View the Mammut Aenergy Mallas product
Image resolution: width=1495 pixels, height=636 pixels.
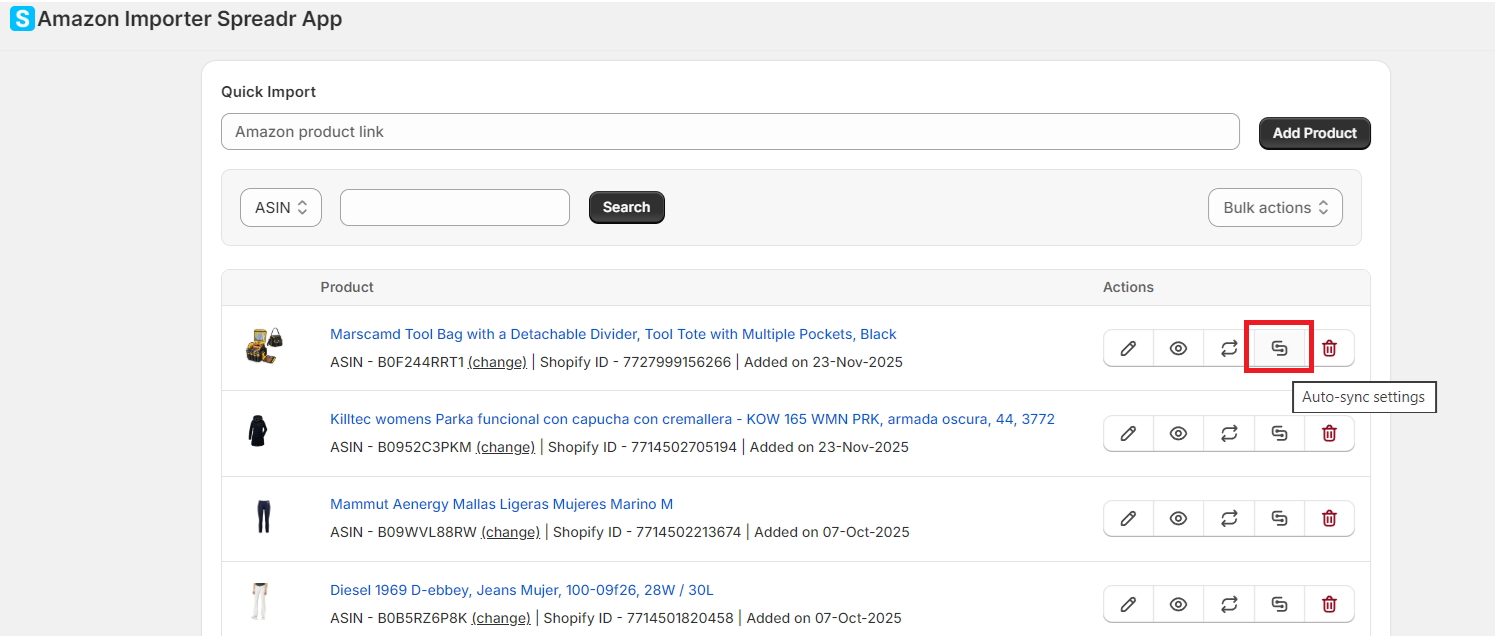1179,518
